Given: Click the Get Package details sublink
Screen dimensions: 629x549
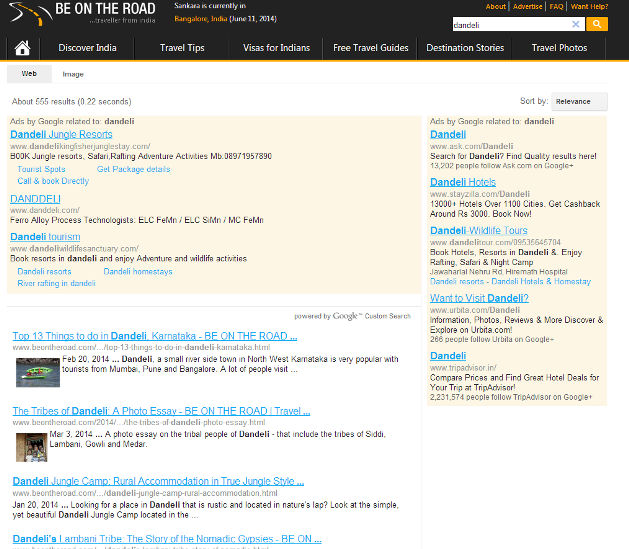Looking at the screenshot, I should 133,169.
